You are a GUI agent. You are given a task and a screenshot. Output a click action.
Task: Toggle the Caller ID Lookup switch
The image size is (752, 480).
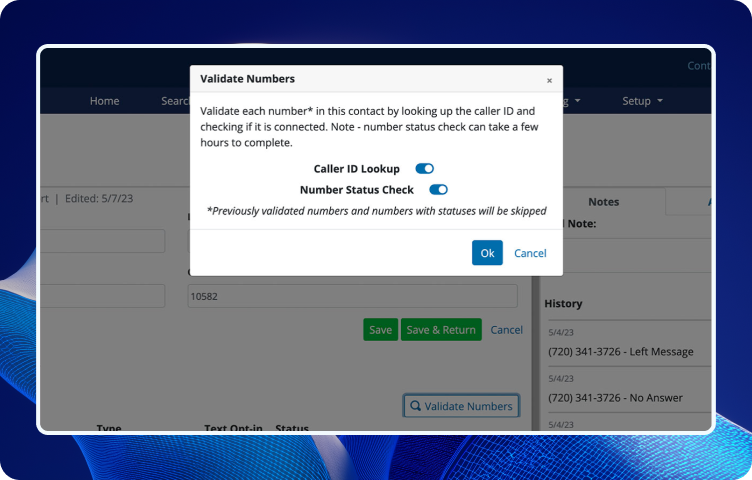click(424, 169)
